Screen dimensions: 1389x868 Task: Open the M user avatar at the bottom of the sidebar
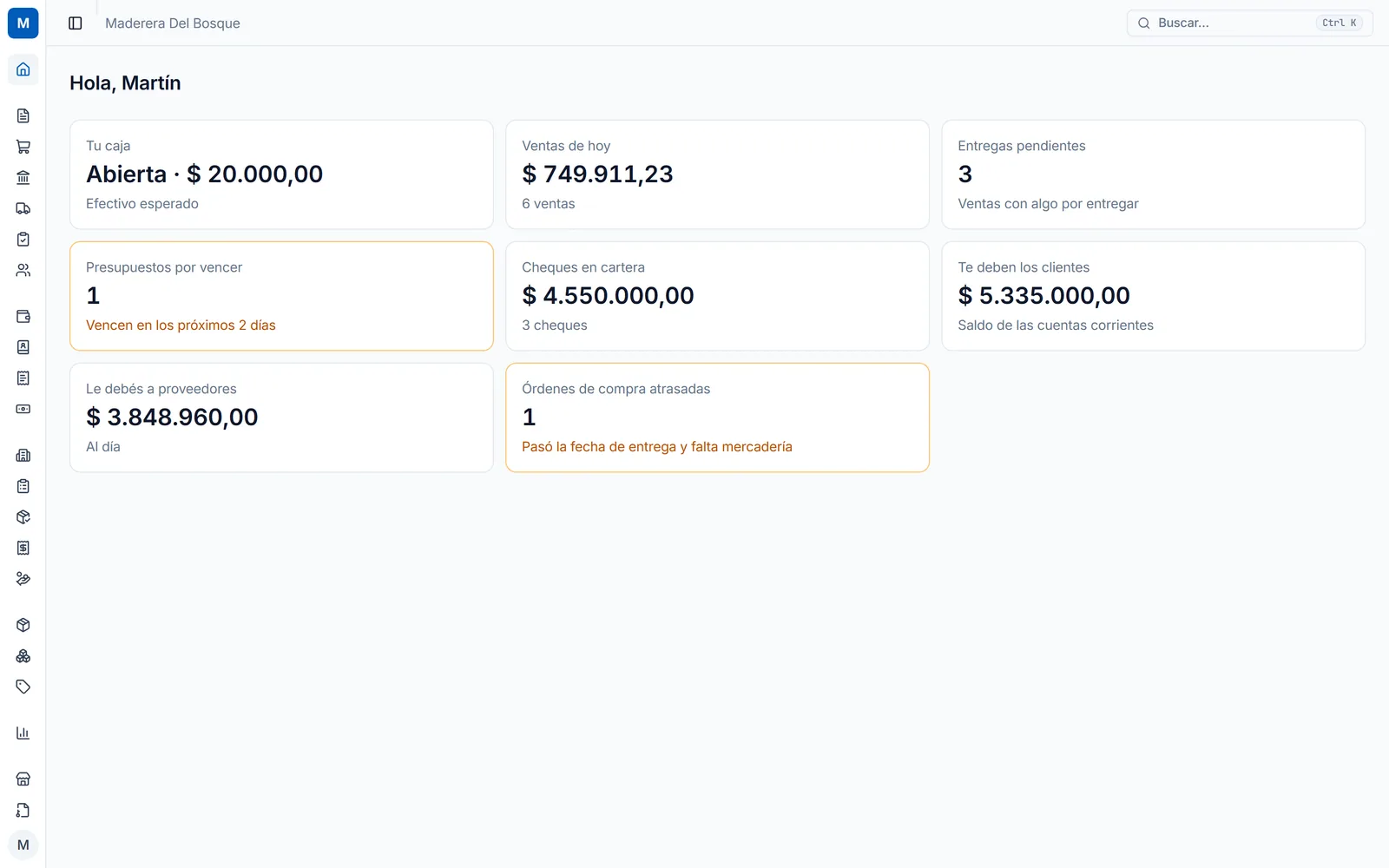pyautogui.click(x=23, y=845)
